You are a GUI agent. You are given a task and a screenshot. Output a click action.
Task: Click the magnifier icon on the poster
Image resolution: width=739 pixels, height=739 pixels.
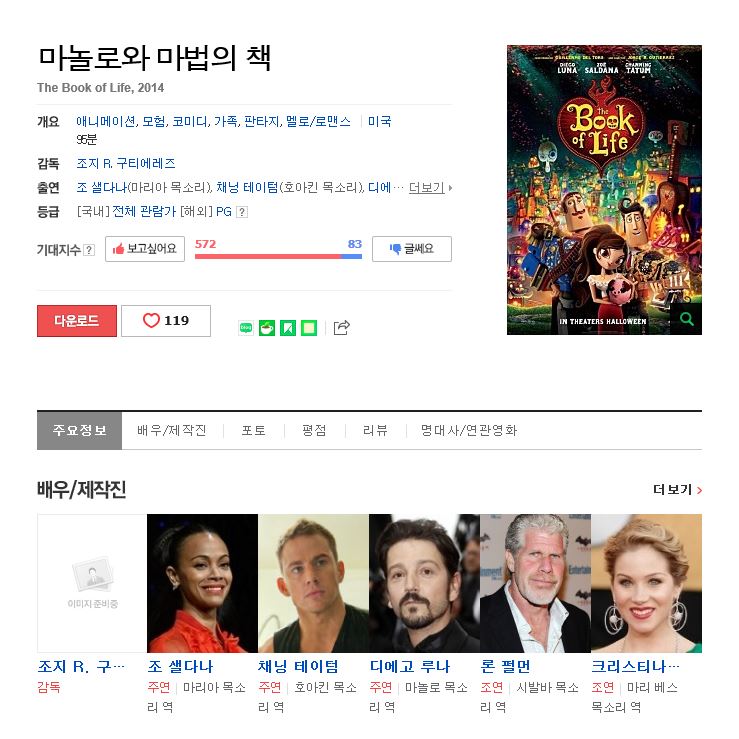(687, 319)
